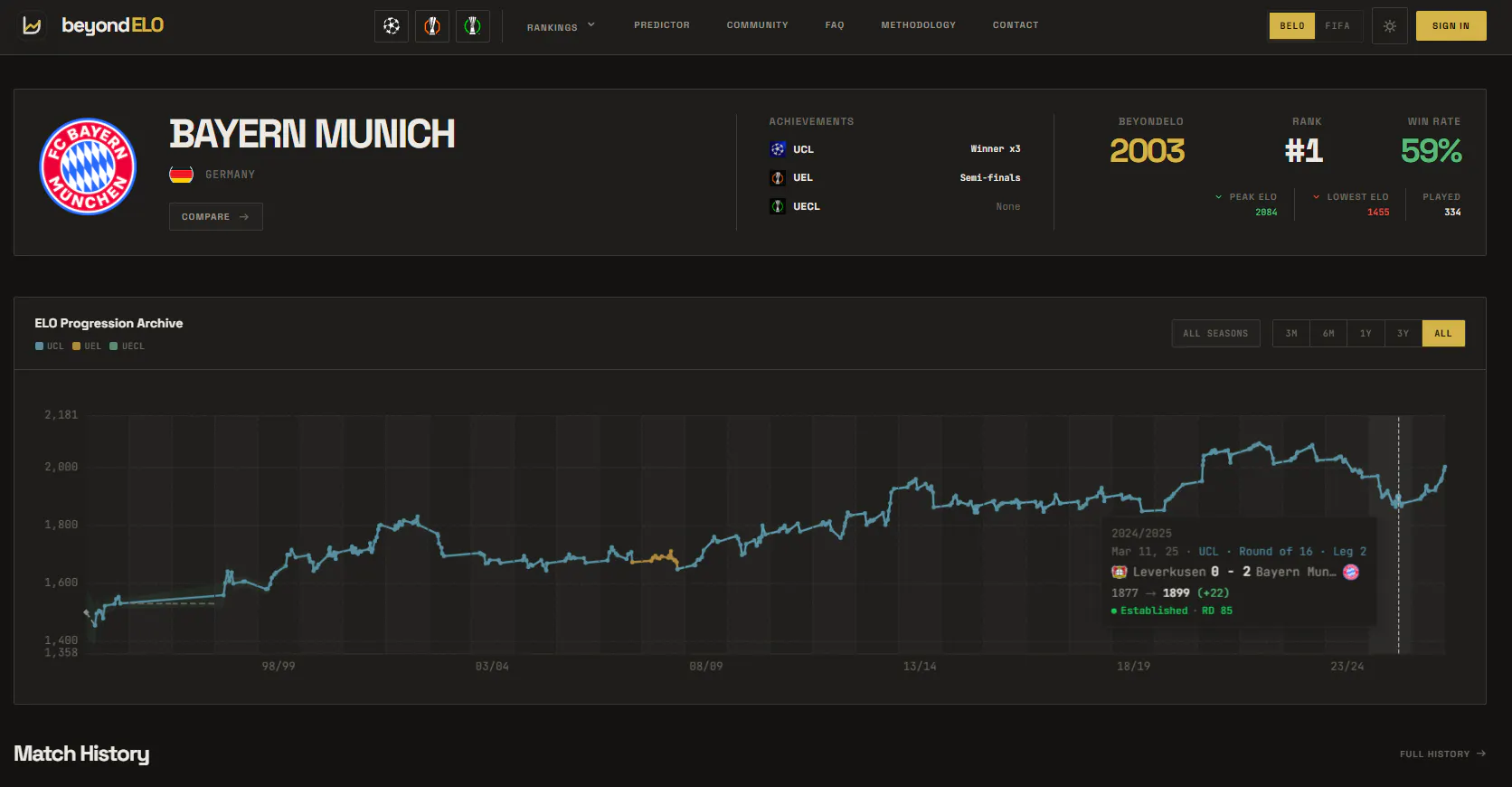Viewport: 1512px width, 787px height.
Task: Open the All Seasons selector
Action: click(1215, 334)
